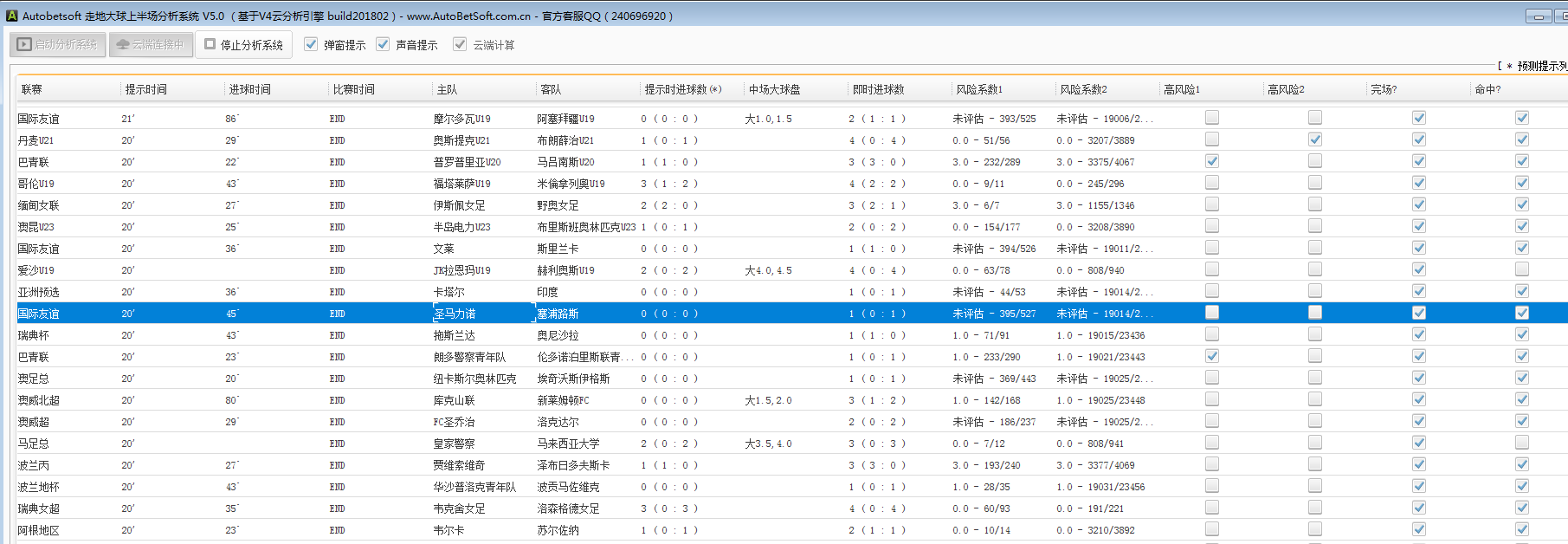Toggle 完场? checkbox in 圣马力诺 row
Screen dimensions: 1568x544
point(1419,313)
